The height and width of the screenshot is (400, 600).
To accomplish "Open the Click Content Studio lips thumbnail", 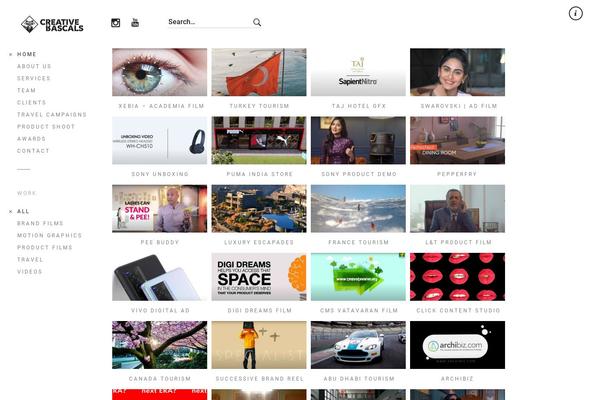I will [458, 277].
